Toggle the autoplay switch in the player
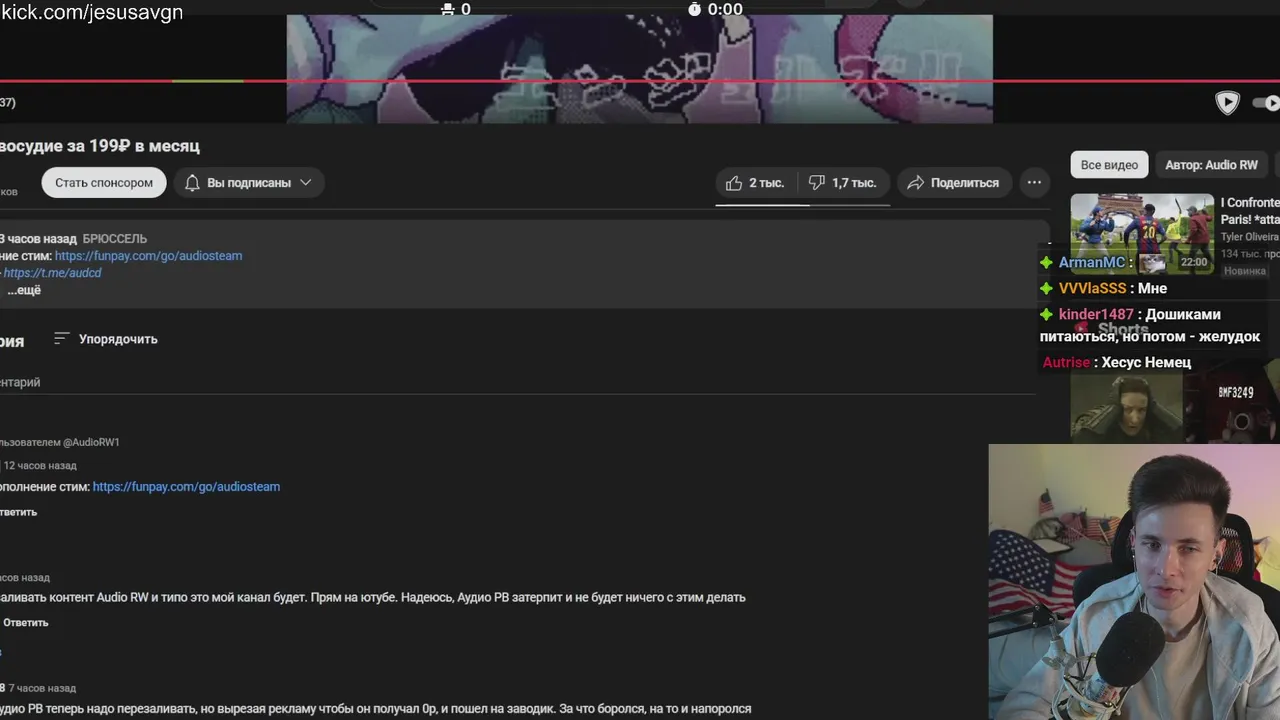This screenshot has height=720, width=1280. point(1268,102)
